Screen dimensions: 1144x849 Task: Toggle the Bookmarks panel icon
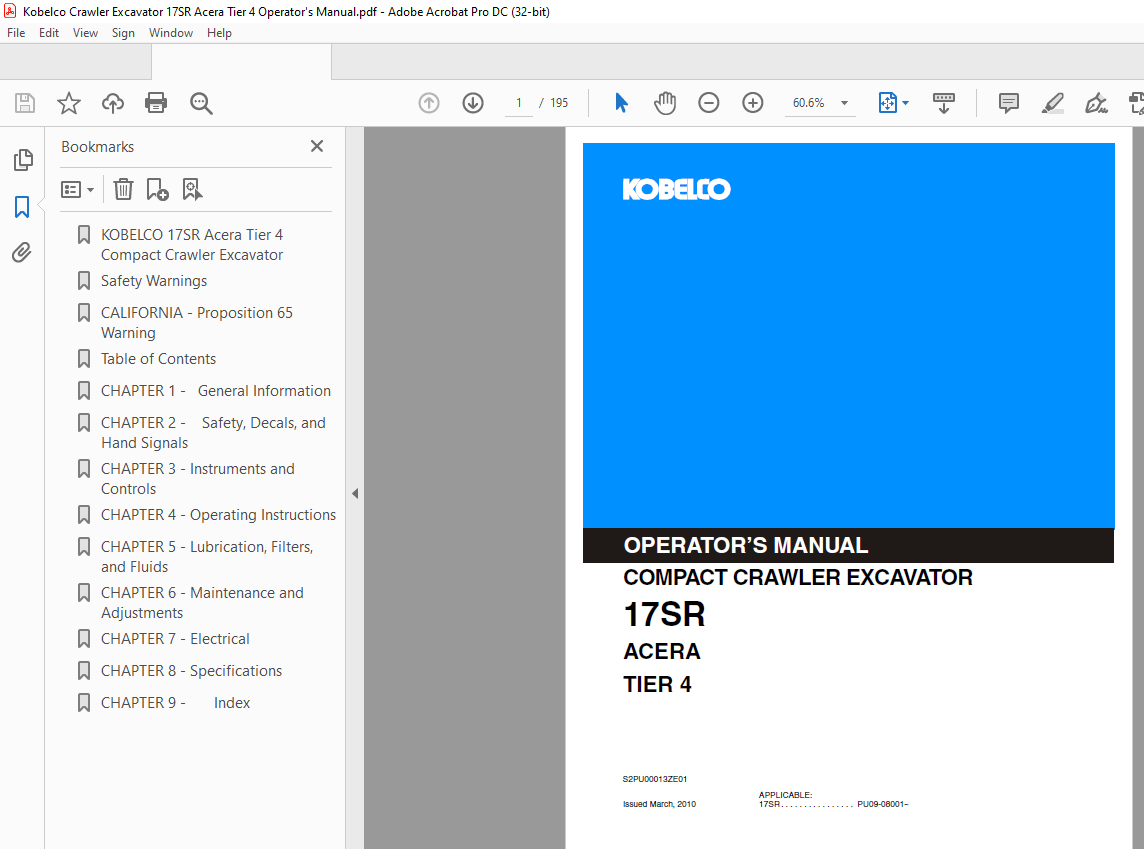click(x=22, y=207)
